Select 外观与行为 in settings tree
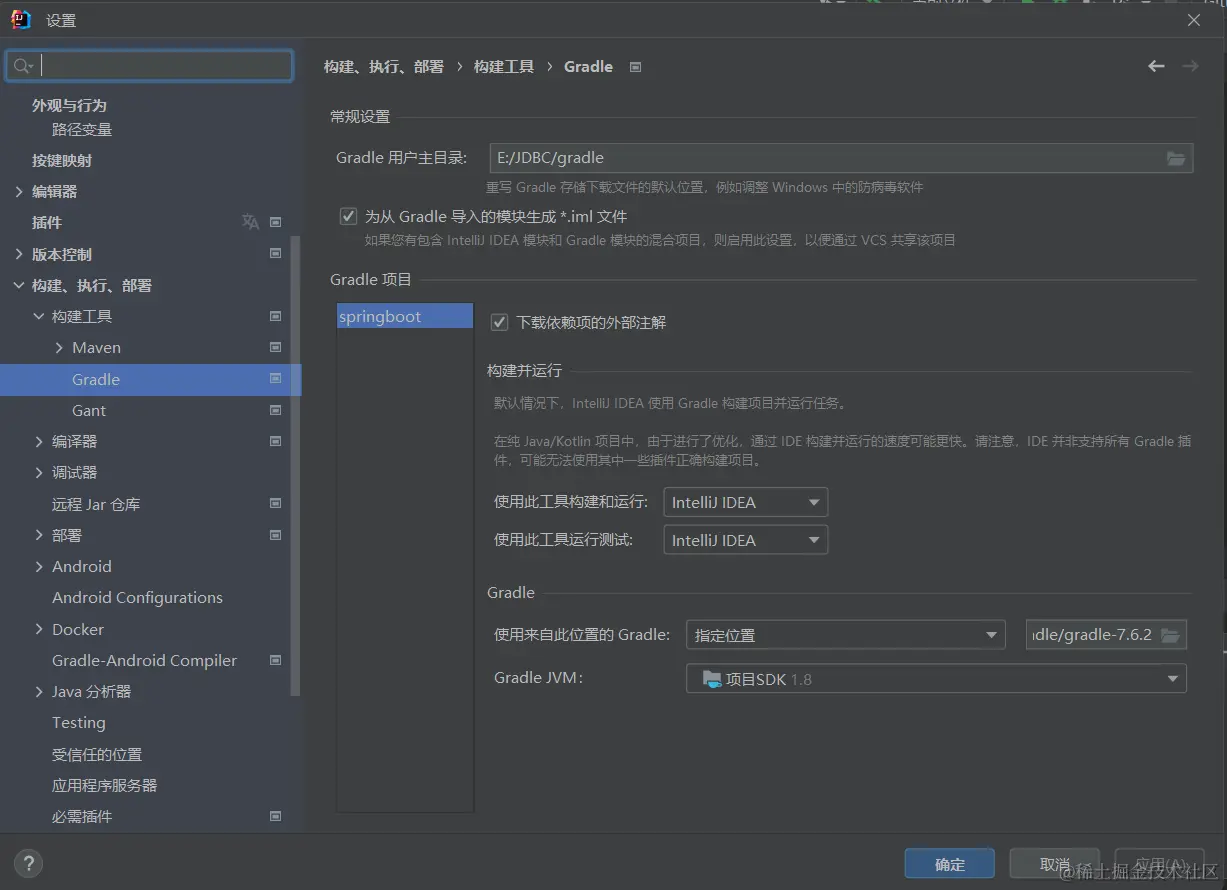 click(69, 105)
